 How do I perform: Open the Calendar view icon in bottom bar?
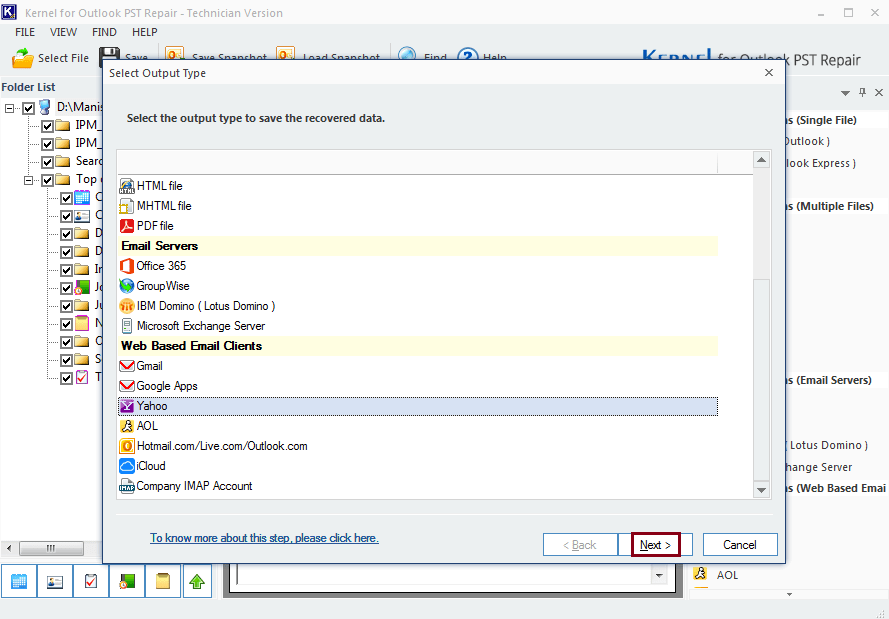[18, 581]
